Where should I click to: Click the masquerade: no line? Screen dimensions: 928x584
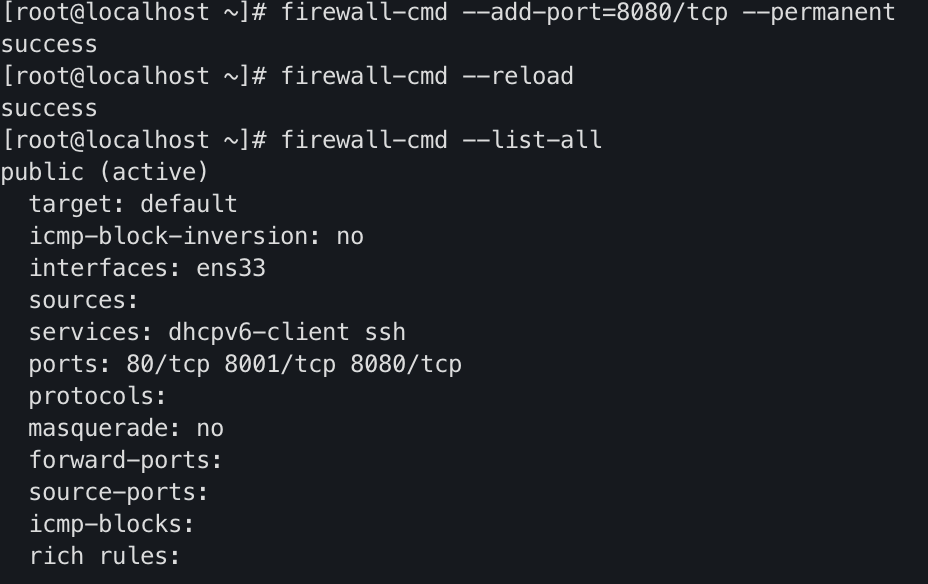click(x=126, y=428)
